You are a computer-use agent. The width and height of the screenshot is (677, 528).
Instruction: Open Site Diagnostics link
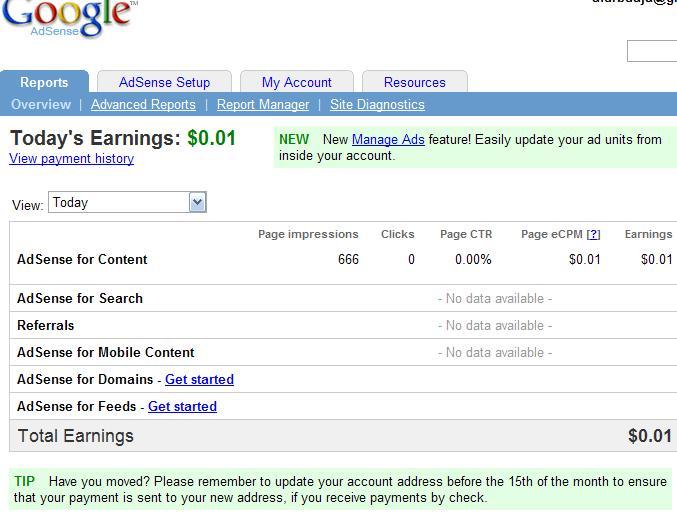click(x=377, y=104)
